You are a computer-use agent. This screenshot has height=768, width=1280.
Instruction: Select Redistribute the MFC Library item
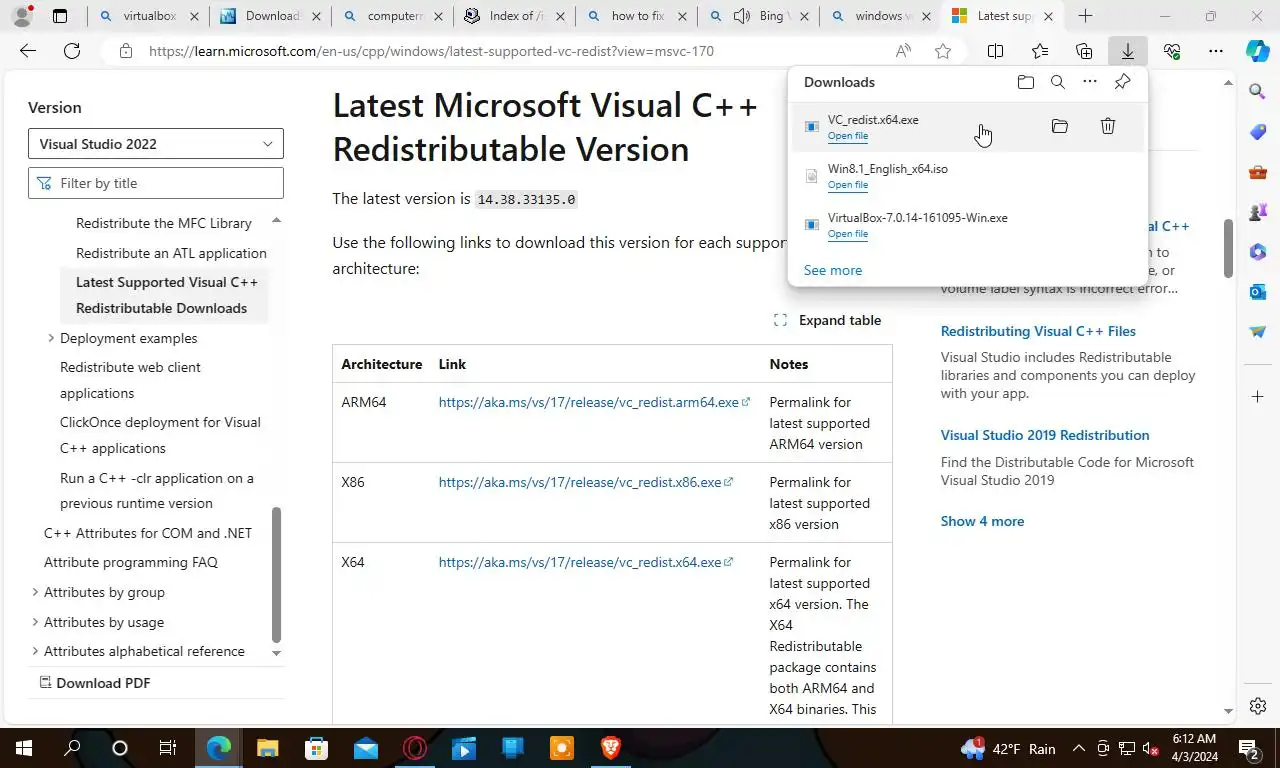click(164, 223)
